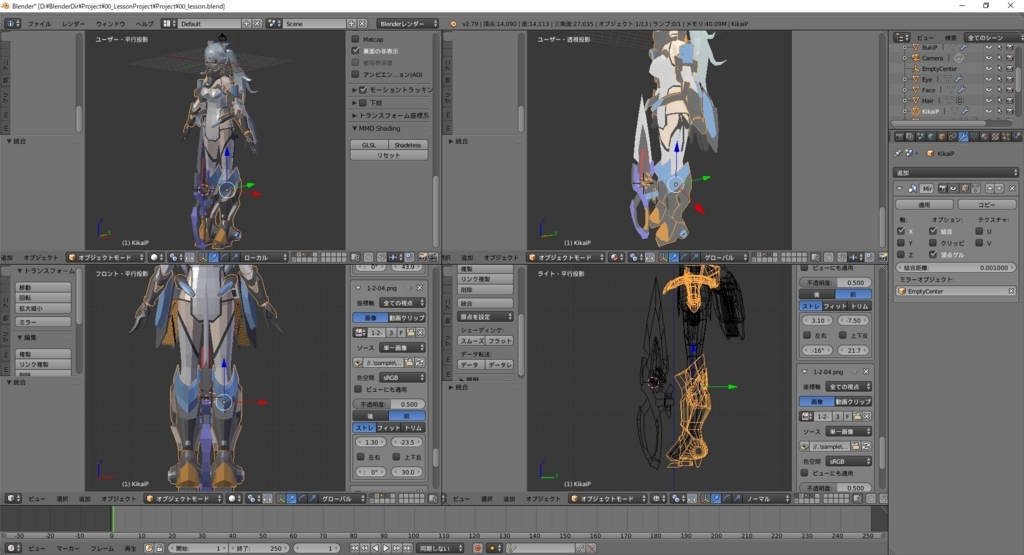This screenshot has width=1024, height=555.
Task: Click the 適用 (apply) modifier button
Action: pos(924,204)
